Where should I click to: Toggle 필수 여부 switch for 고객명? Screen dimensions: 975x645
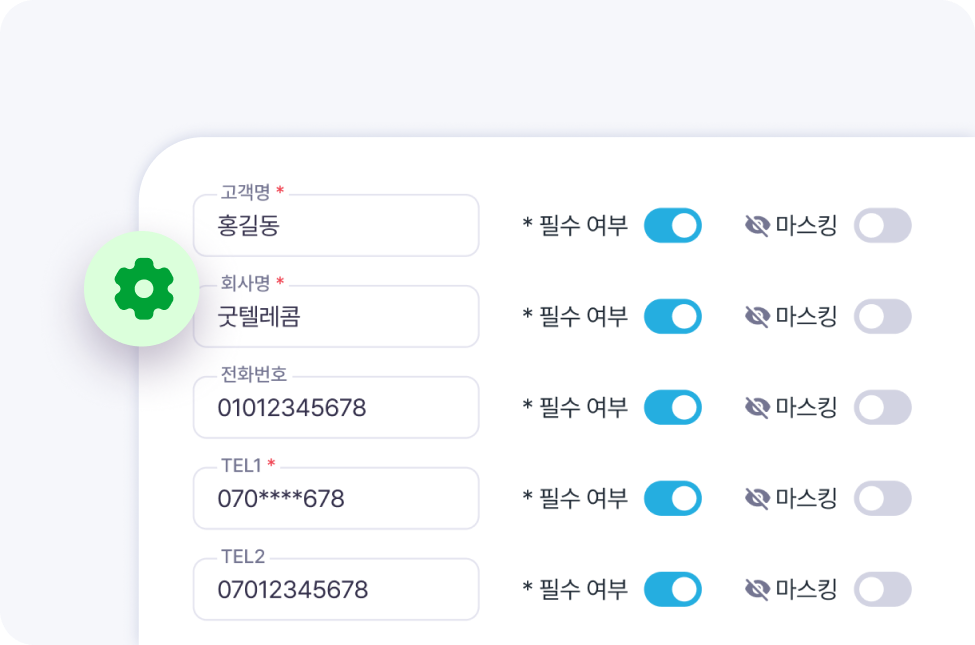(x=672, y=226)
